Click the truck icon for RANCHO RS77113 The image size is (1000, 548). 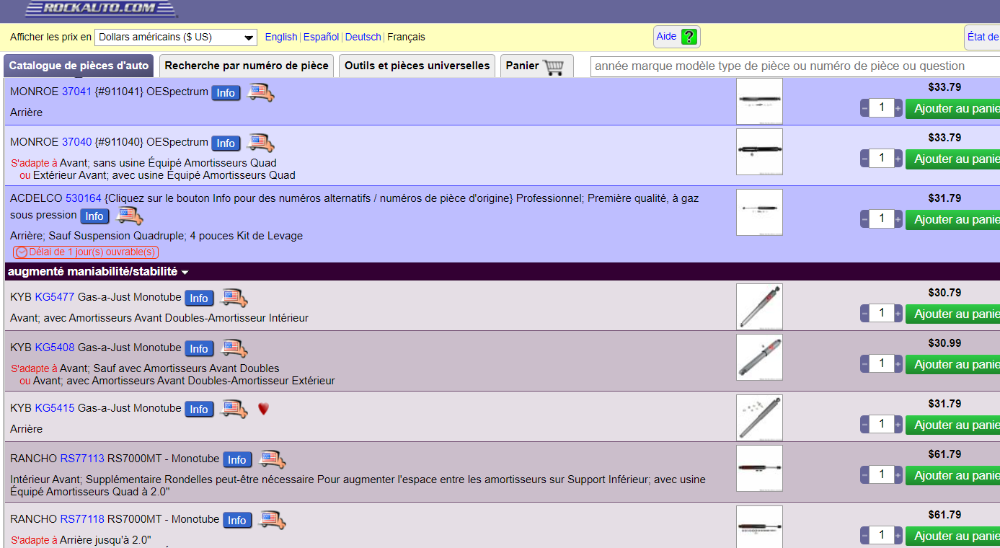[272, 459]
